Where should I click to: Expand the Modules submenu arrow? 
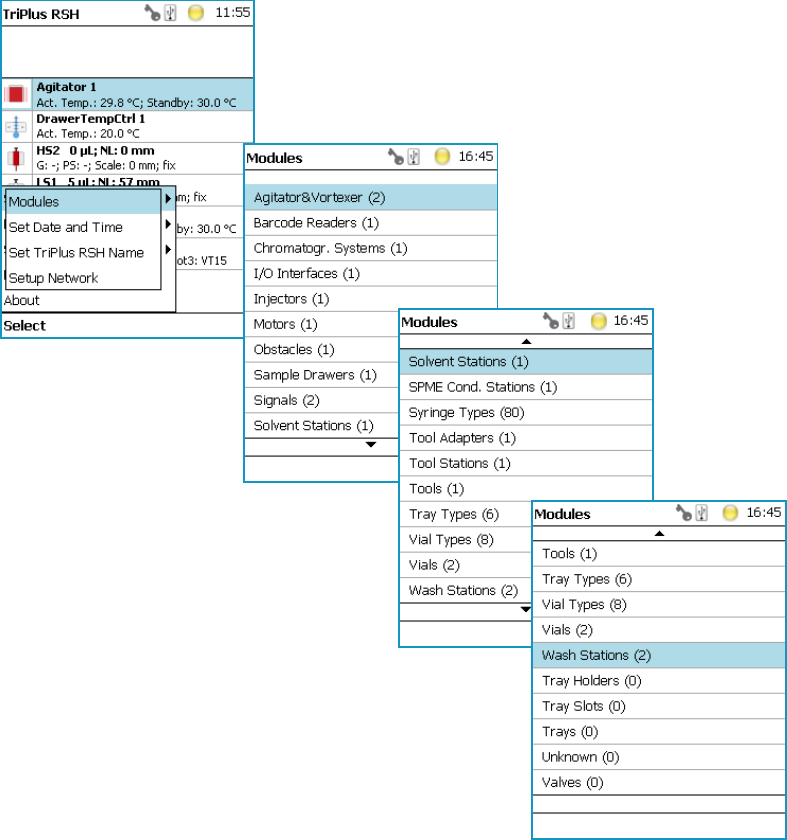pos(168,199)
